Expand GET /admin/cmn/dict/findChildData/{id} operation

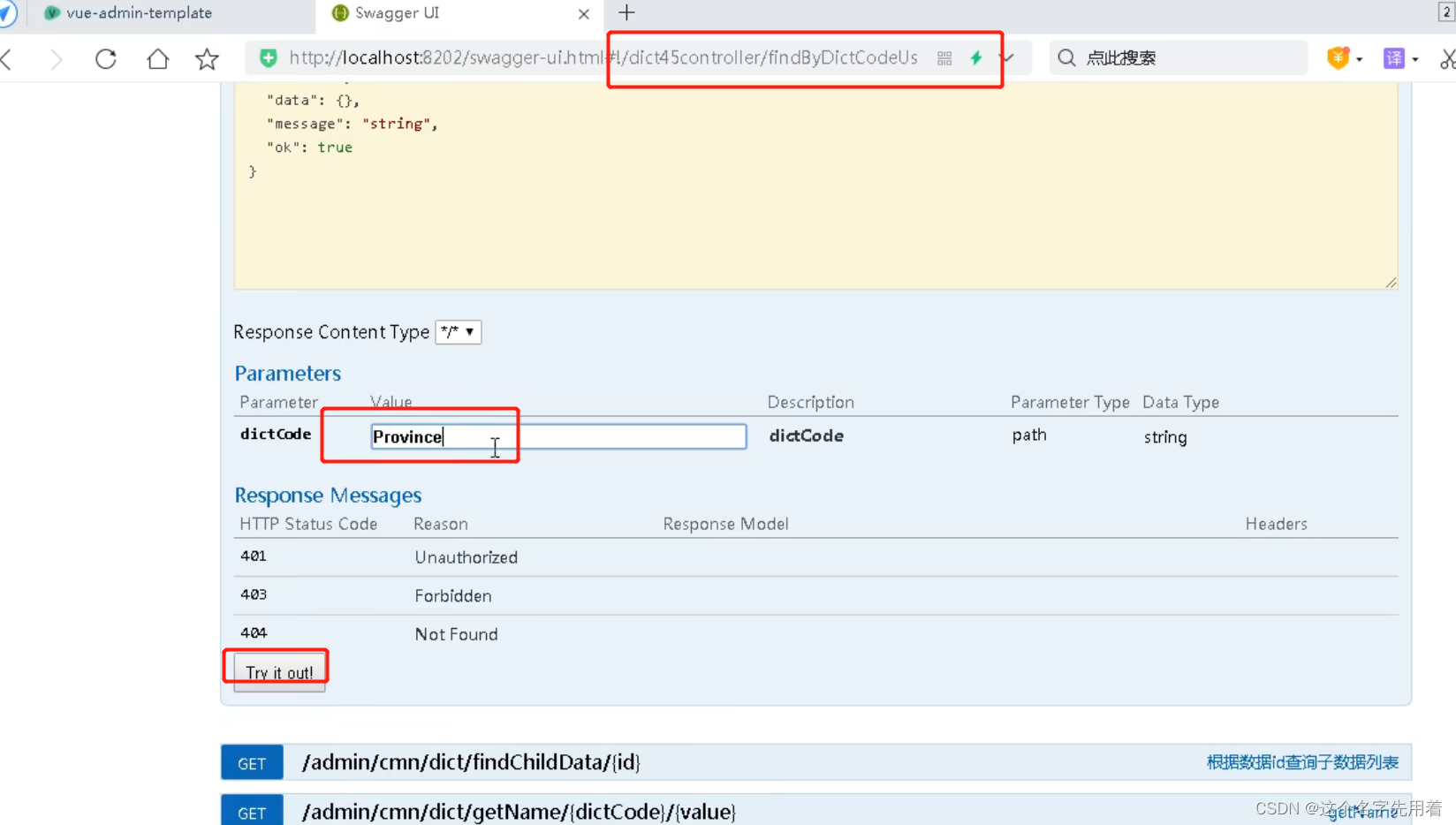(471, 762)
